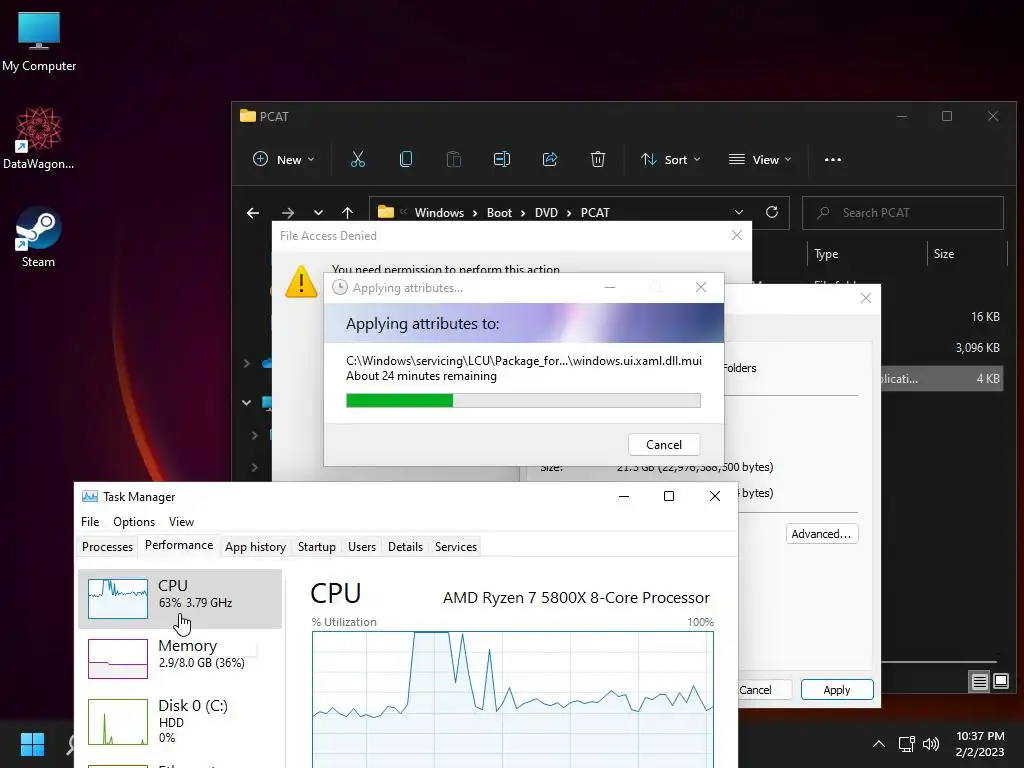Click the Delete trash icon in Explorer
The width and height of the screenshot is (1024, 768).
tap(598, 159)
